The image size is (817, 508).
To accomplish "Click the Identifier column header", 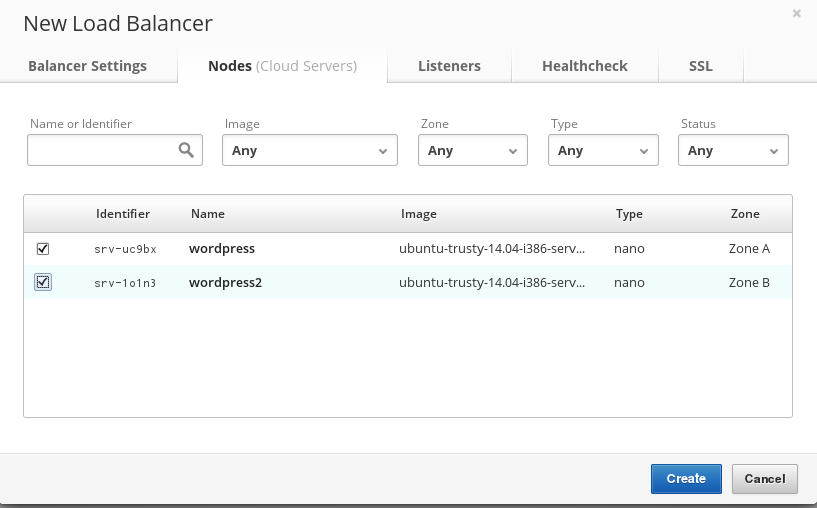I will pyautogui.click(x=123, y=214).
